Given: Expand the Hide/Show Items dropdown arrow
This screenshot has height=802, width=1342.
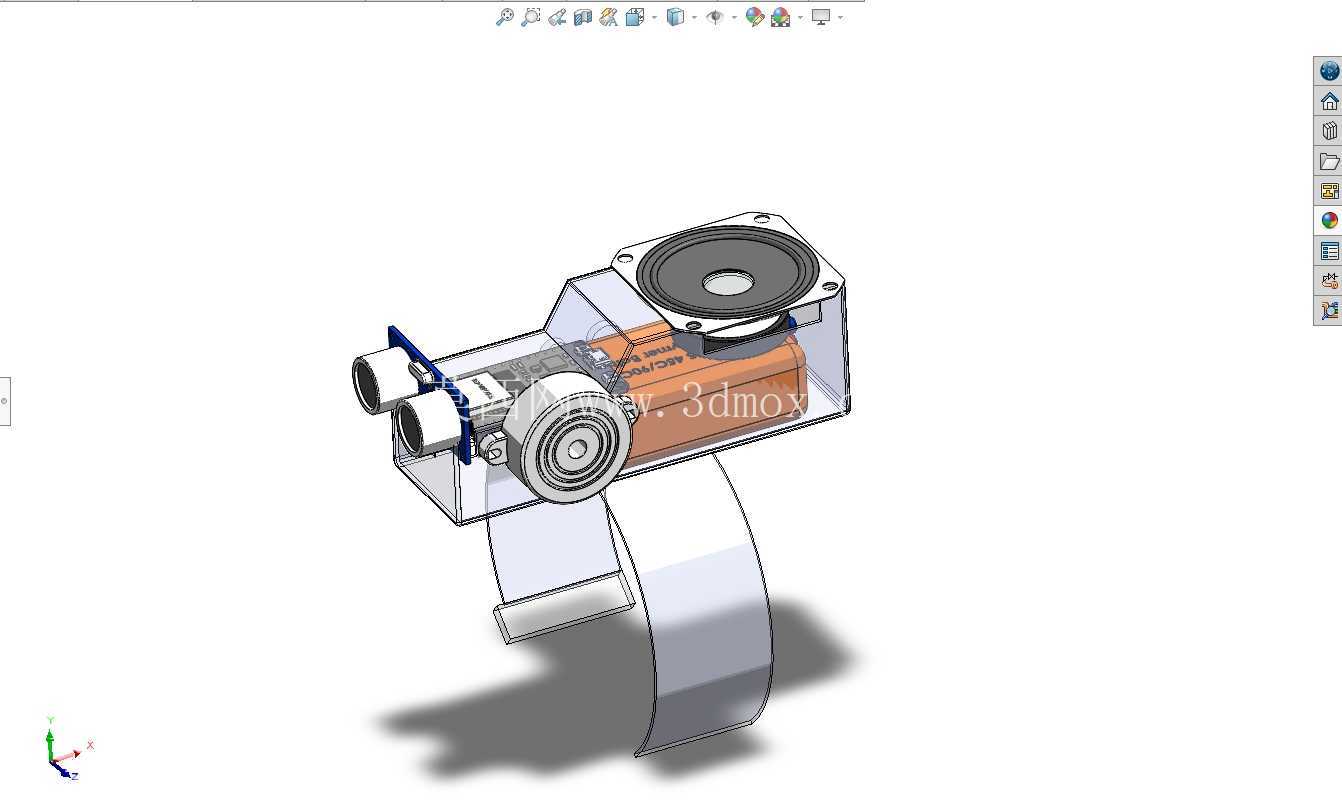Looking at the screenshot, I should click(x=734, y=17).
